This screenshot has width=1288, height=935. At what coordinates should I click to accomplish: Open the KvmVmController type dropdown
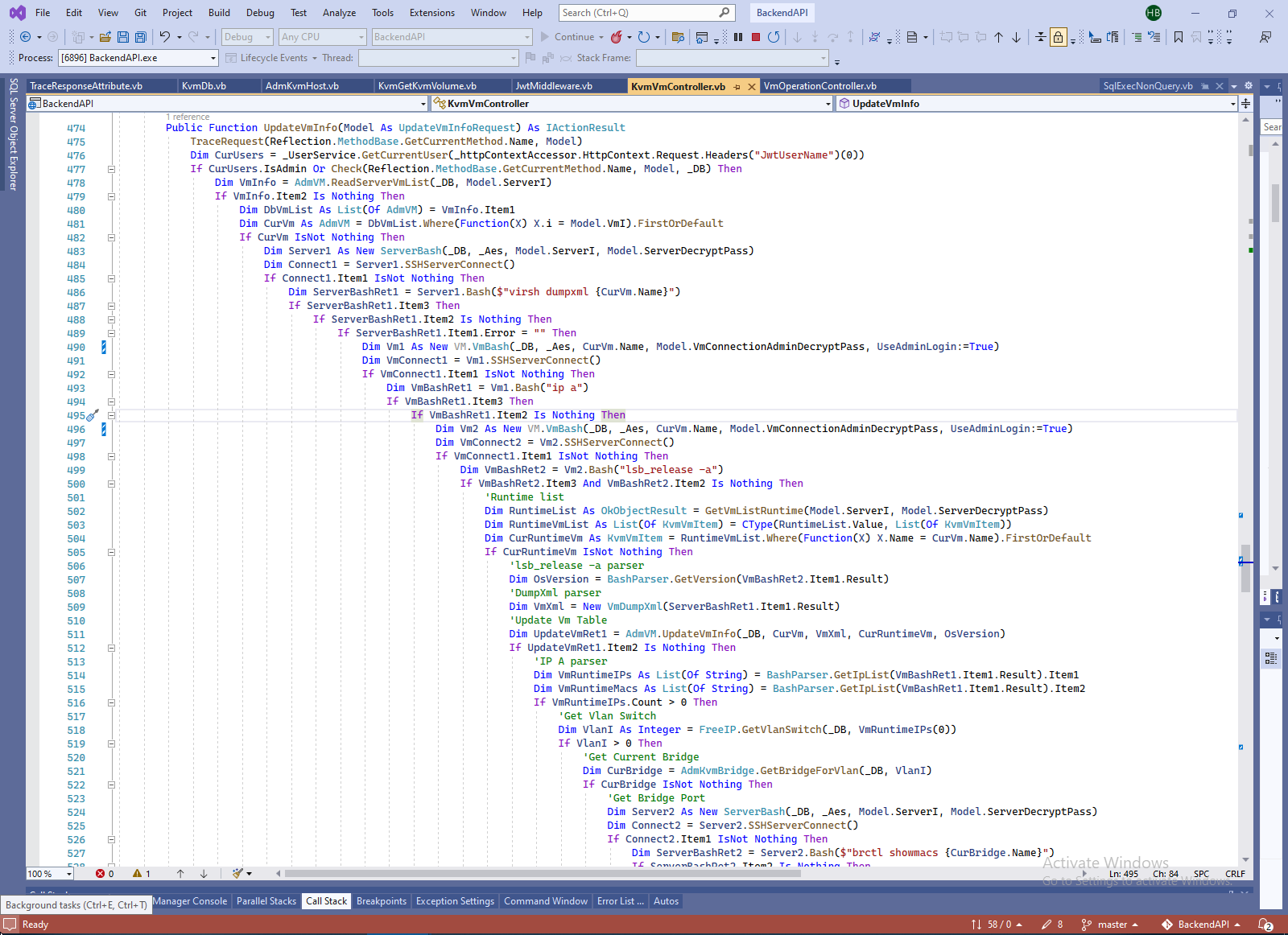point(632,104)
